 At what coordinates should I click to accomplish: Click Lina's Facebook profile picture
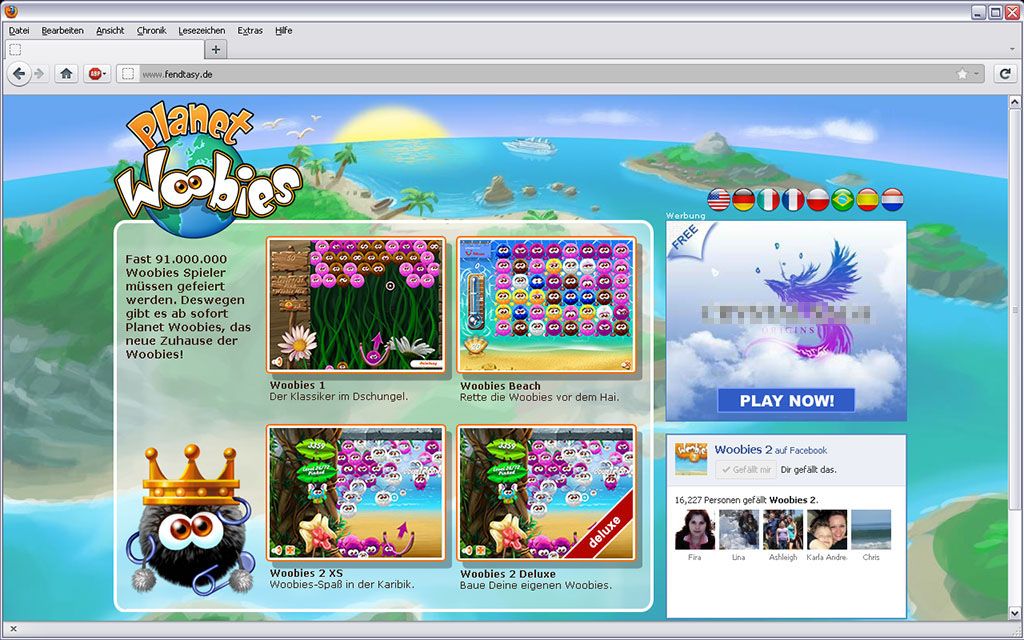[x=739, y=530]
